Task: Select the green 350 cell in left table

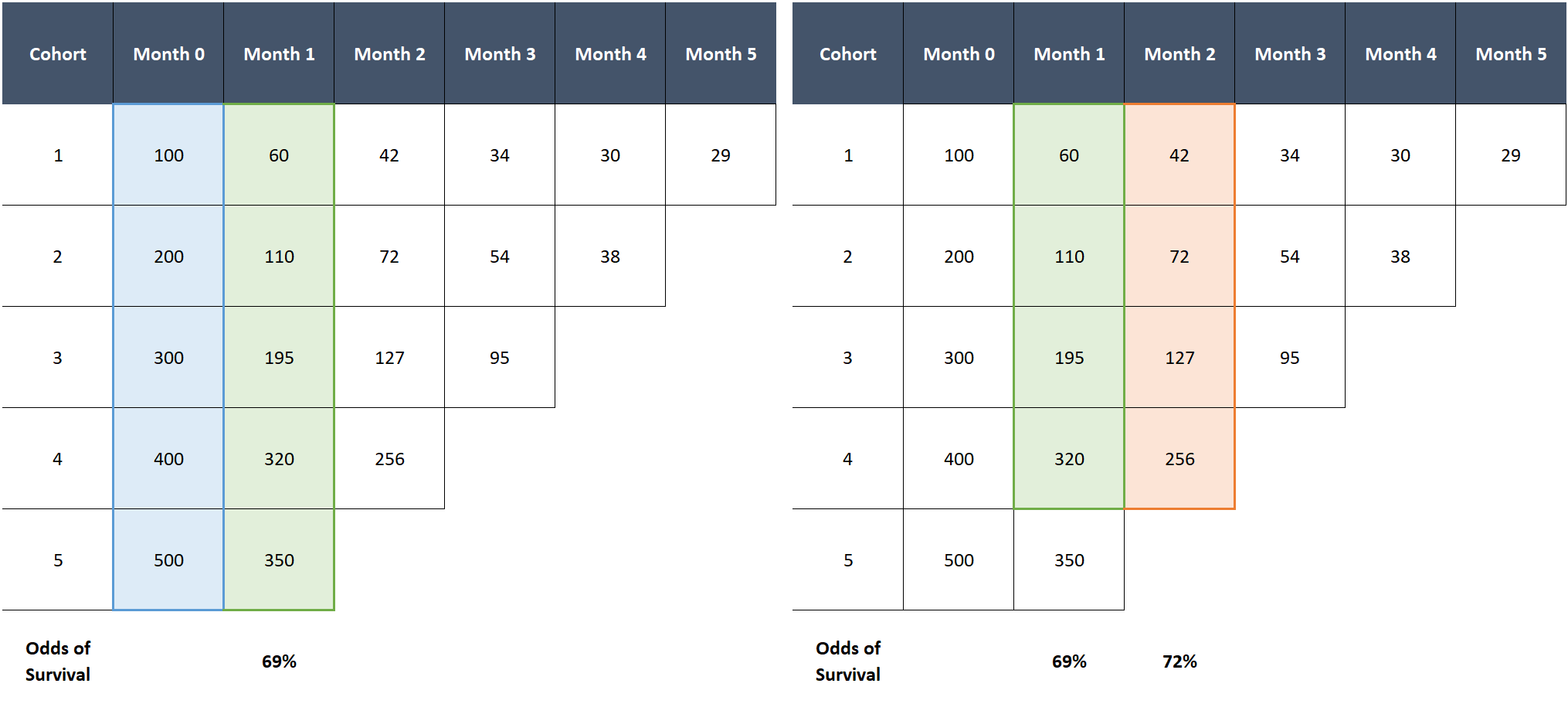Action: click(x=279, y=560)
